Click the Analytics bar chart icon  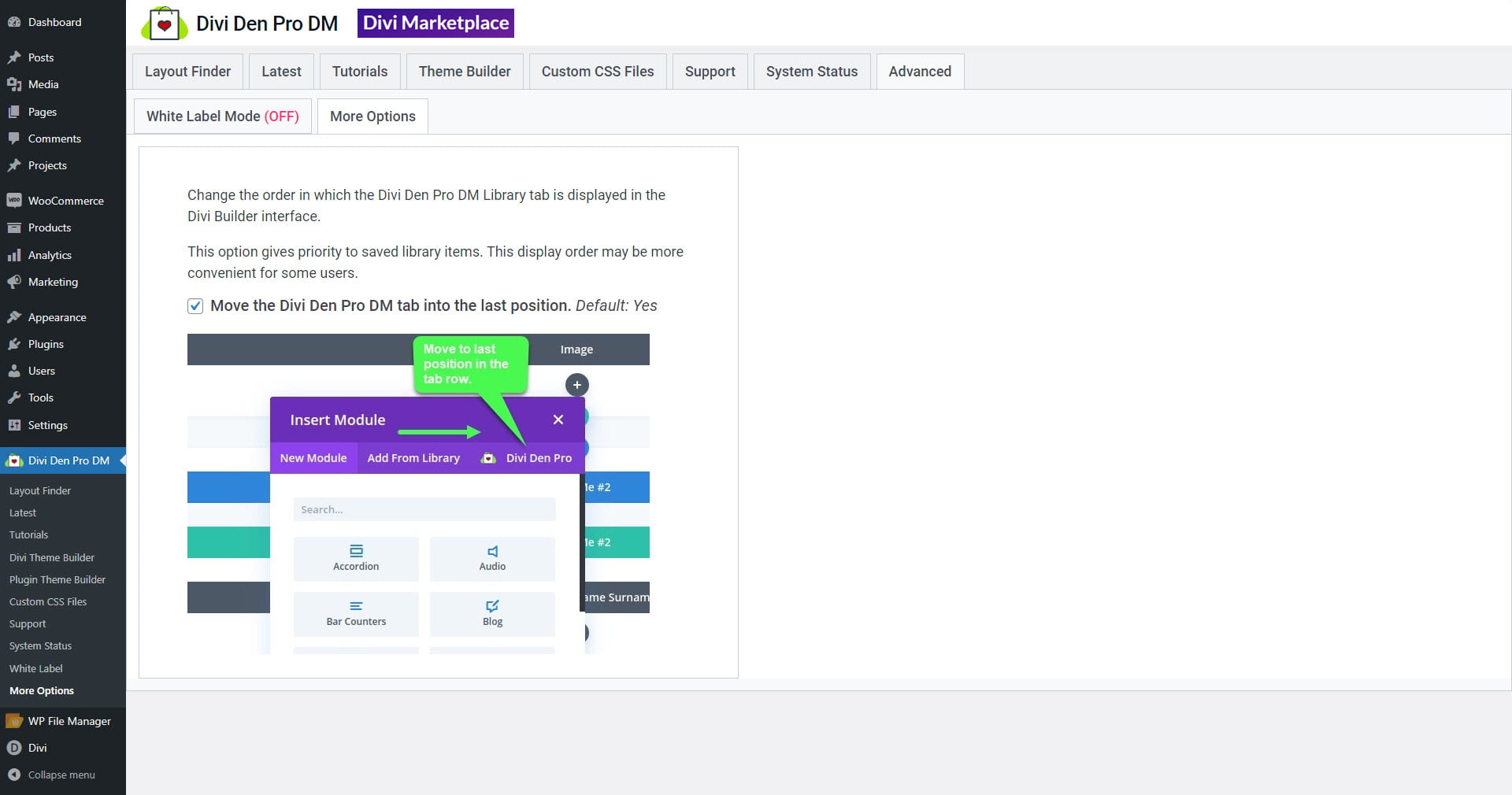coord(13,255)
